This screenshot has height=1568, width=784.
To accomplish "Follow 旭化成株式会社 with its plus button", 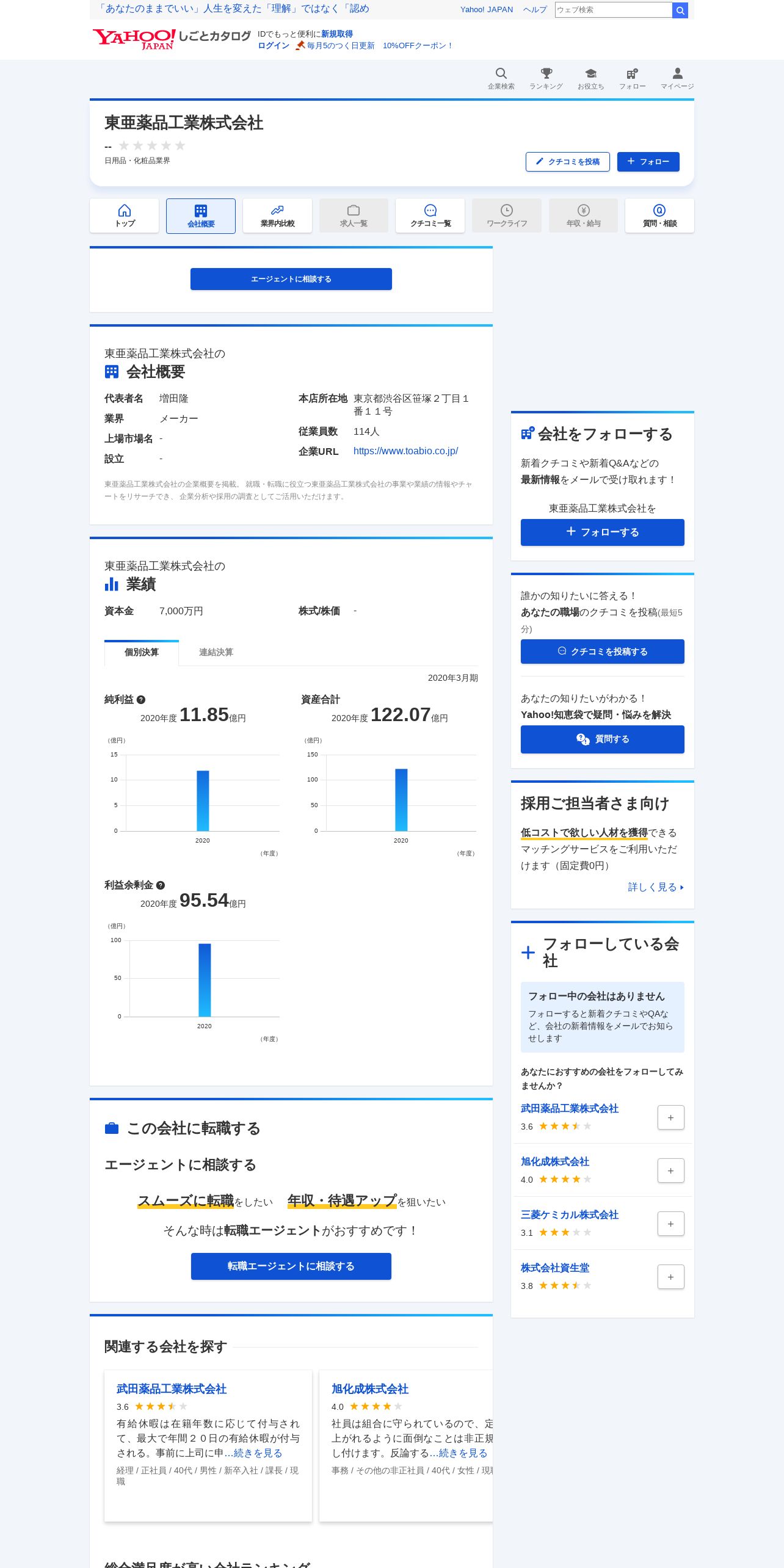I will pyautogui.click(x=670, y=1171).
